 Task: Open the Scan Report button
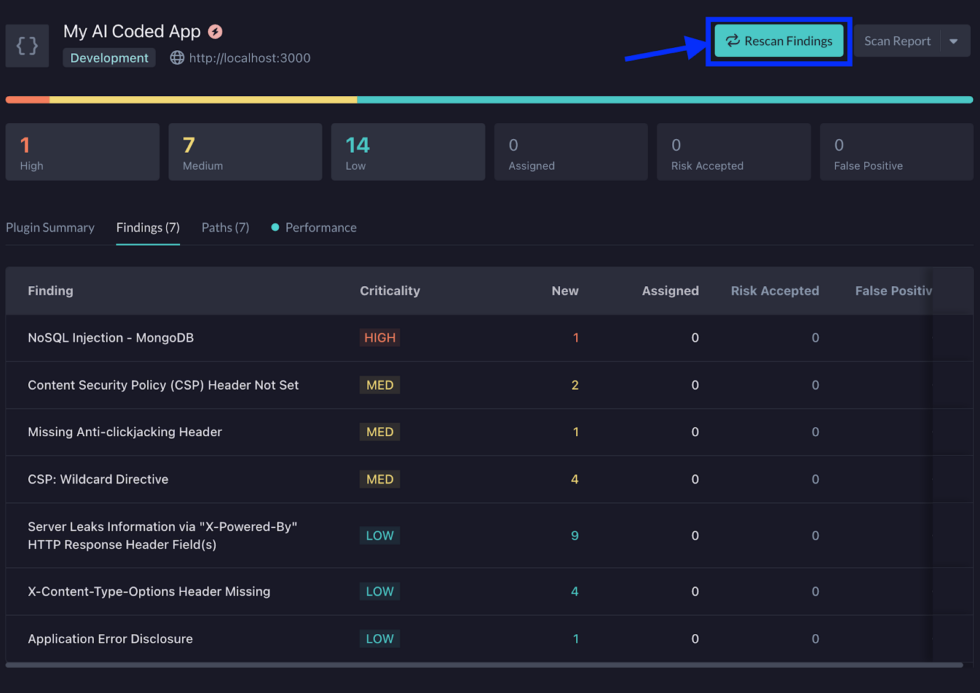click(897, 41)
